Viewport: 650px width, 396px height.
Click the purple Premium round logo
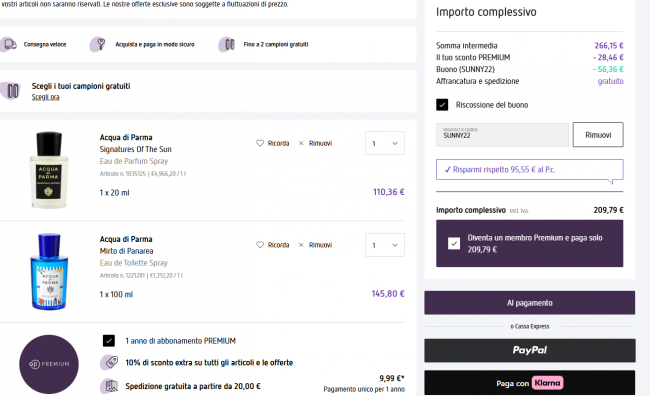pos(49,364)
